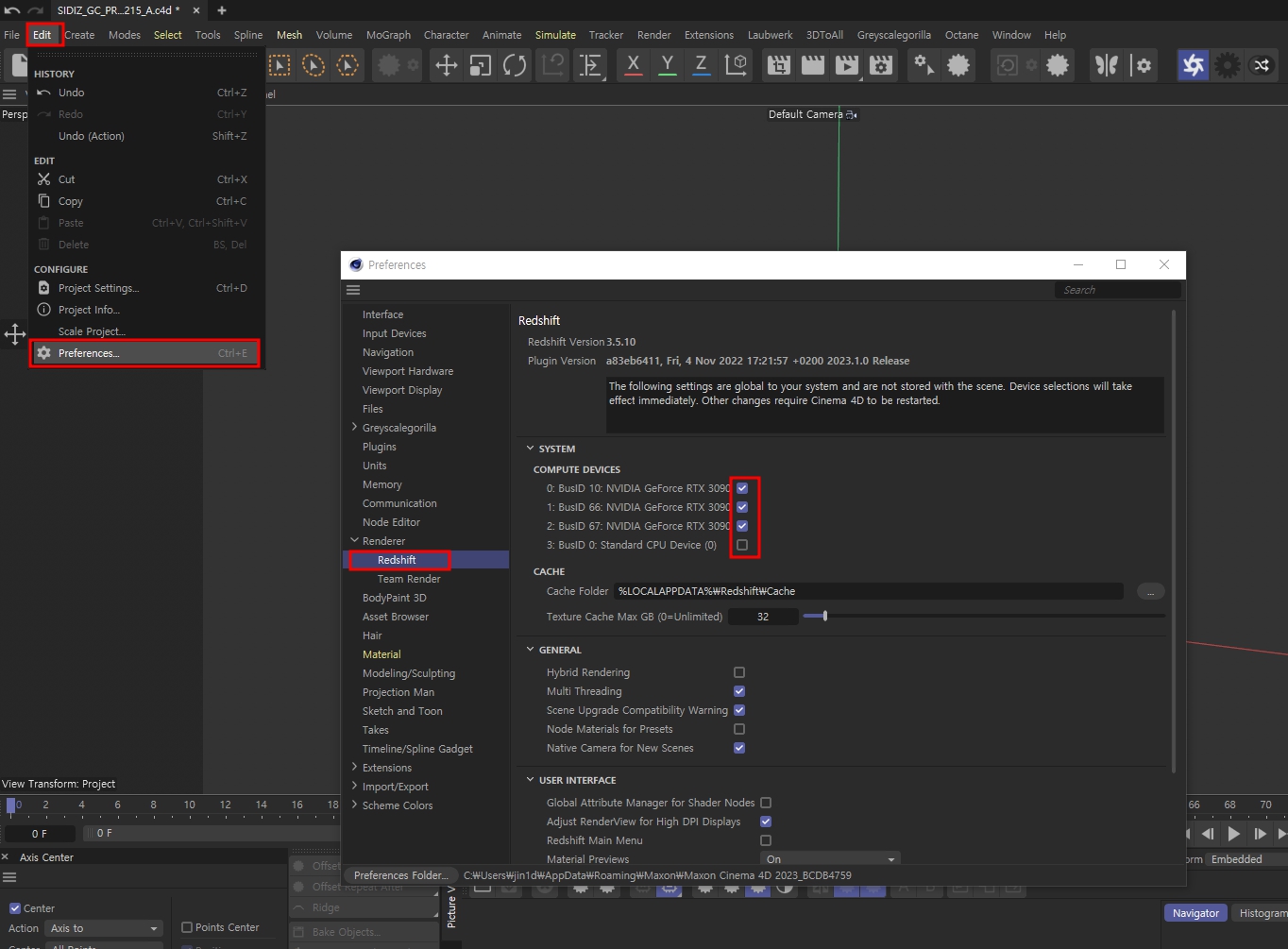The image size is (1288, 949).
Task: Click the locked transform tool icon
Action: 554,65
